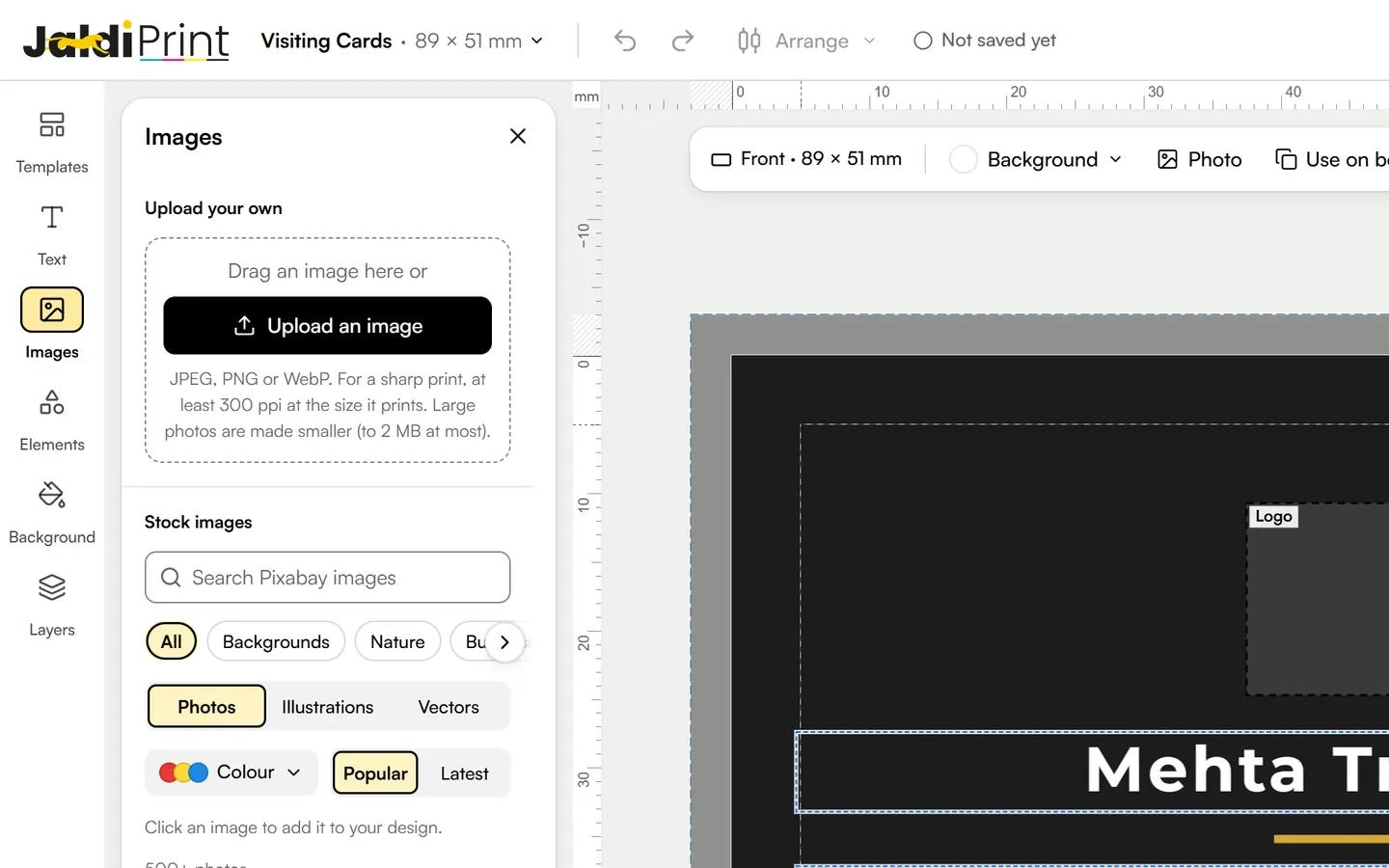Click the white background colour swatch

pyautogui.click(x=963, y=159)
